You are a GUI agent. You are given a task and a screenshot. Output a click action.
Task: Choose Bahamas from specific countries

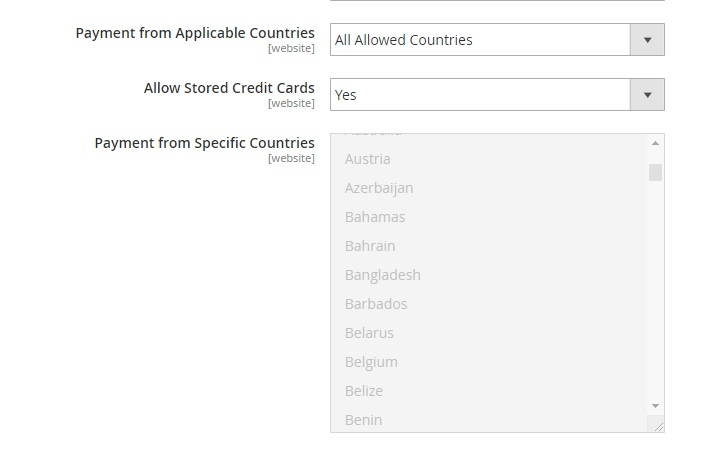pos(375,217)
